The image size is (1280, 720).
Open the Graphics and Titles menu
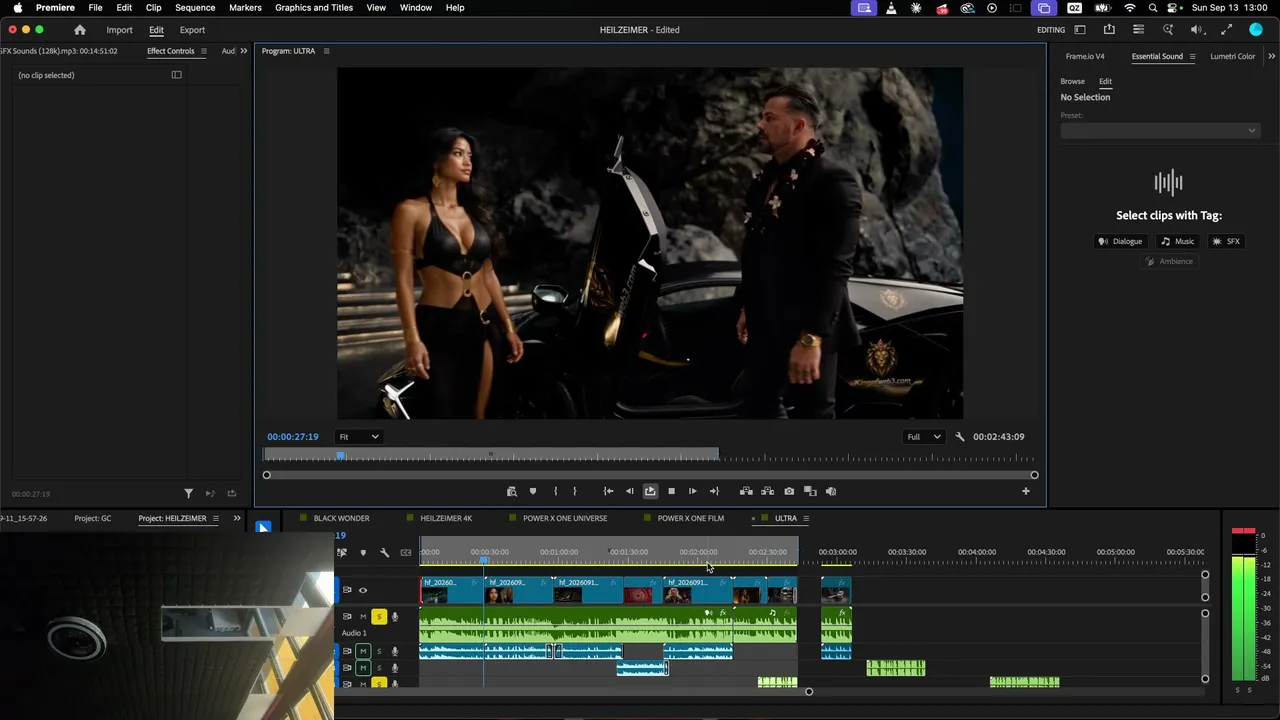tap(314, 8)
